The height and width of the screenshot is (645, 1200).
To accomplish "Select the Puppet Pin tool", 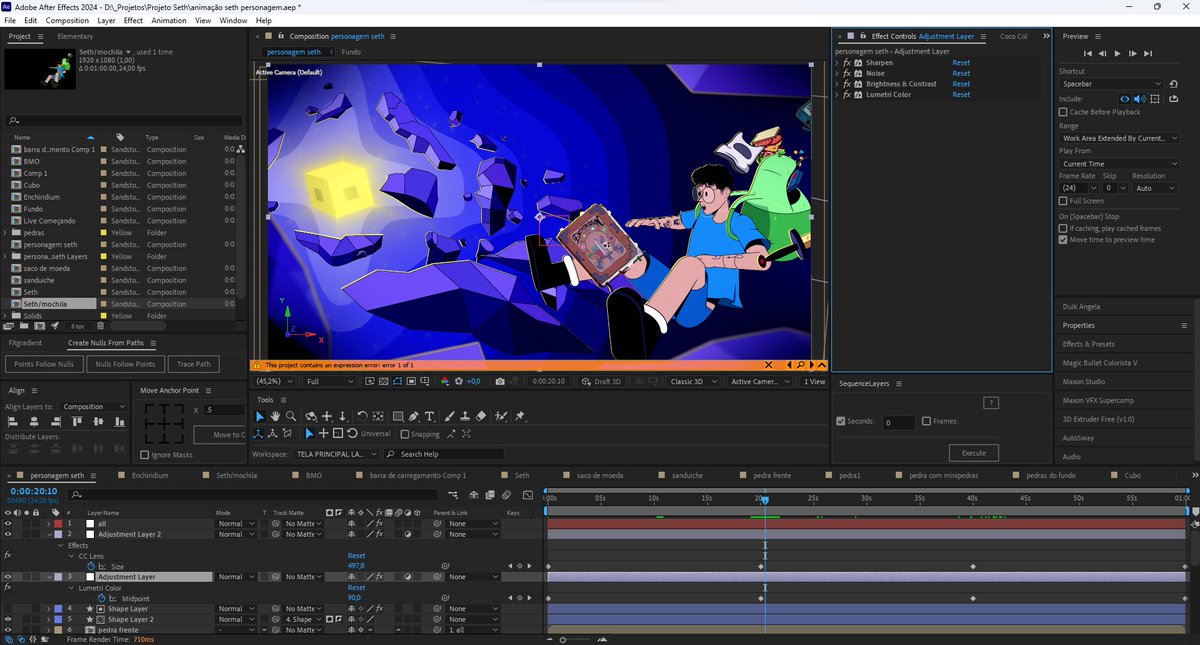I will click(x=520, y=416).
